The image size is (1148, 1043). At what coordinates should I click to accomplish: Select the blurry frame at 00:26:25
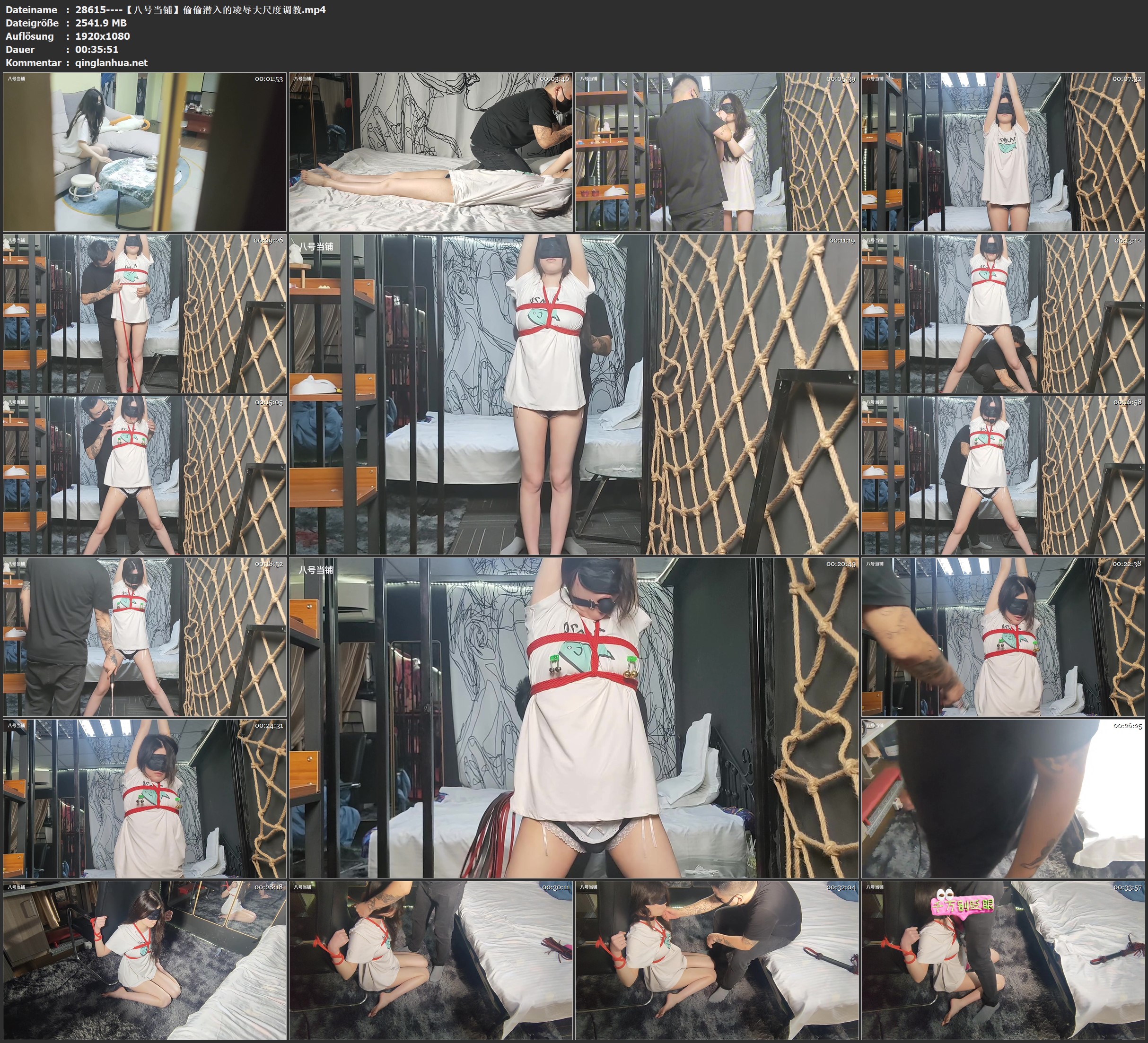[1003, 798]
